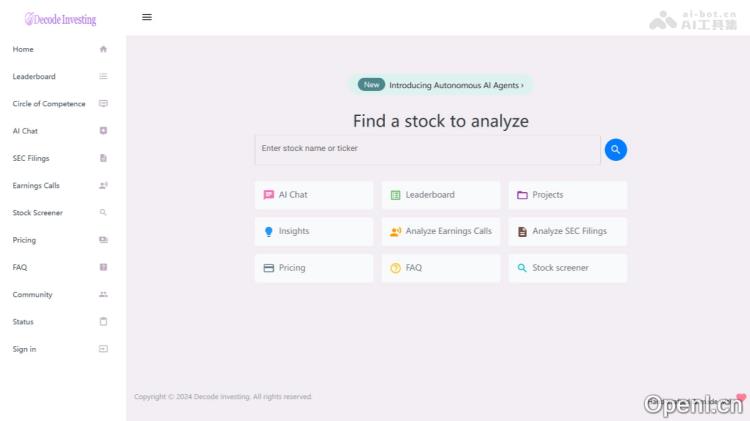
Task: Click the hamburger menu icon
Action: (147, 17)
